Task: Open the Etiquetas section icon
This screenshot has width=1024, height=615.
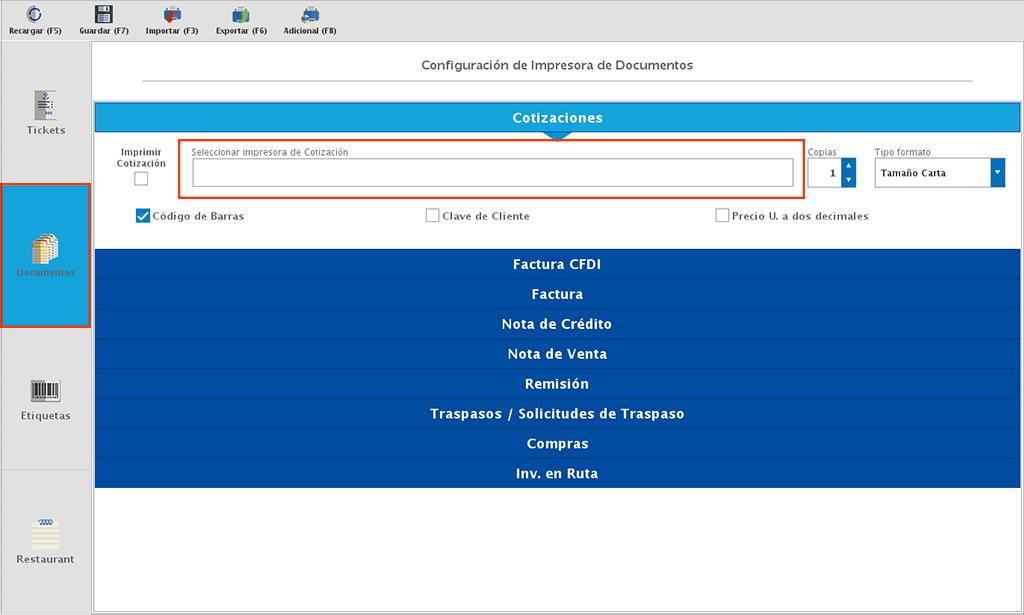Action: coord(44,390)
